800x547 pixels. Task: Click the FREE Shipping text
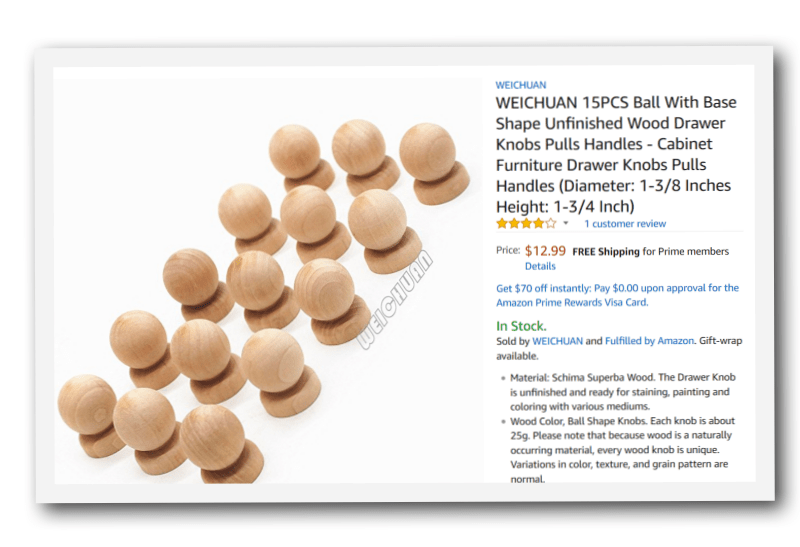coord(606,252)
